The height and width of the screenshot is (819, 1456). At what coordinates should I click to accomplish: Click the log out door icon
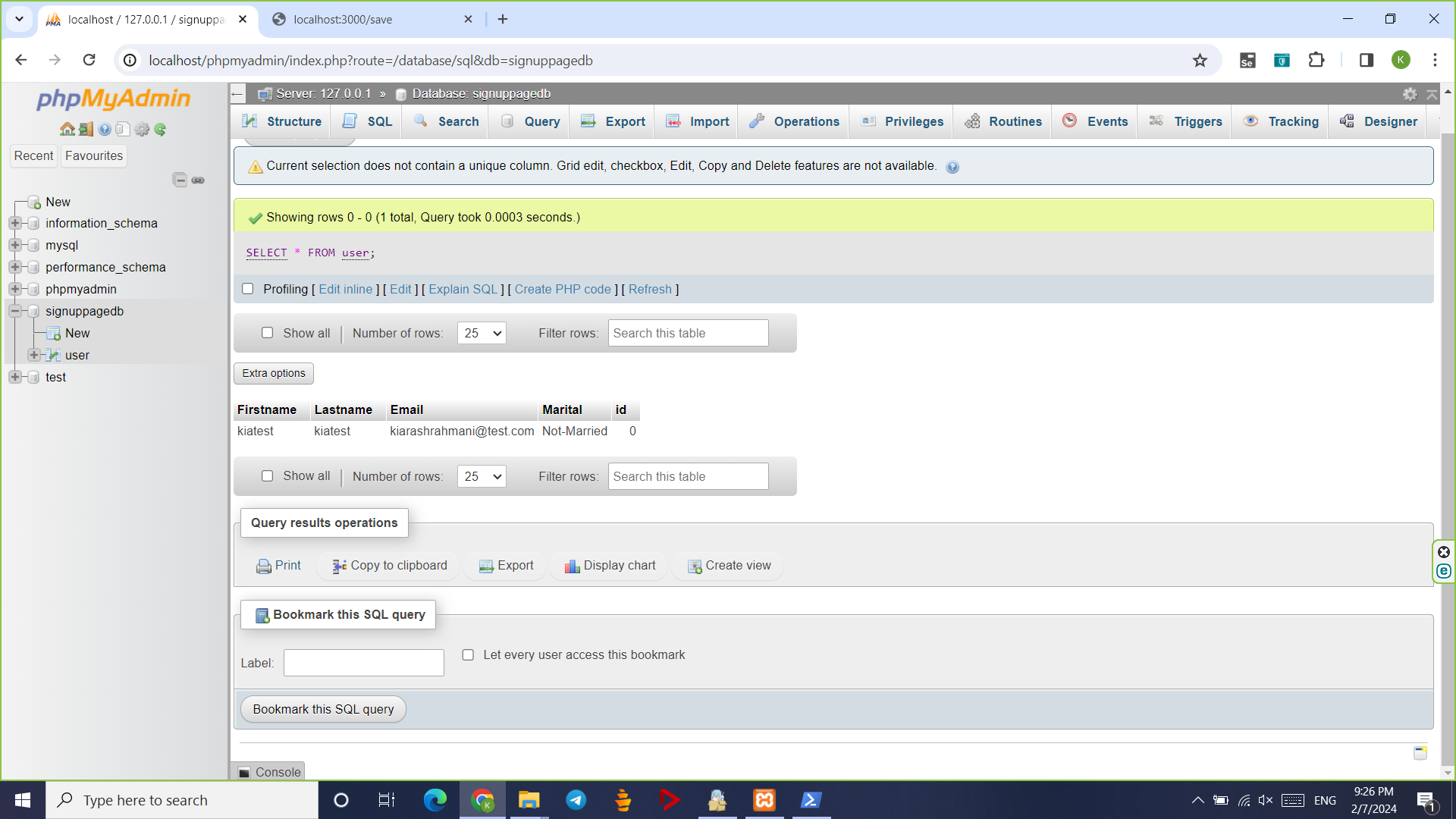point(86,130)
